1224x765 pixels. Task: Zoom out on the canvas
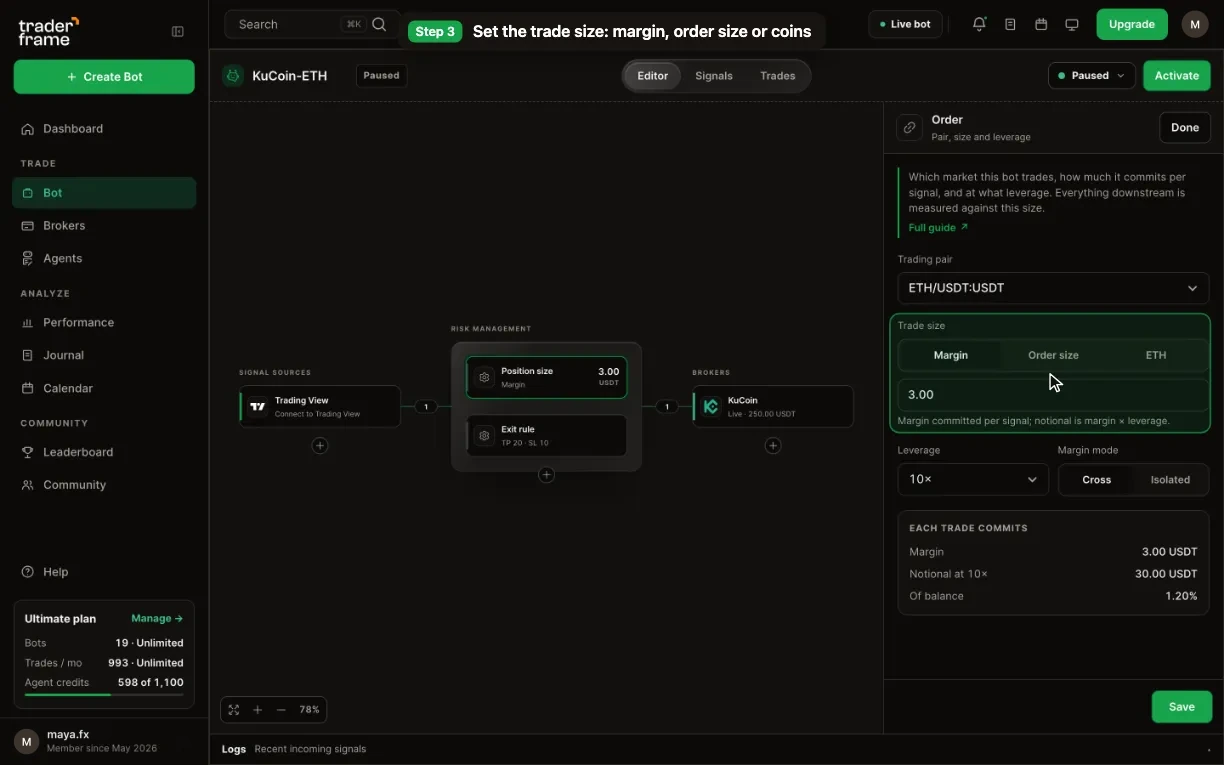281,710
